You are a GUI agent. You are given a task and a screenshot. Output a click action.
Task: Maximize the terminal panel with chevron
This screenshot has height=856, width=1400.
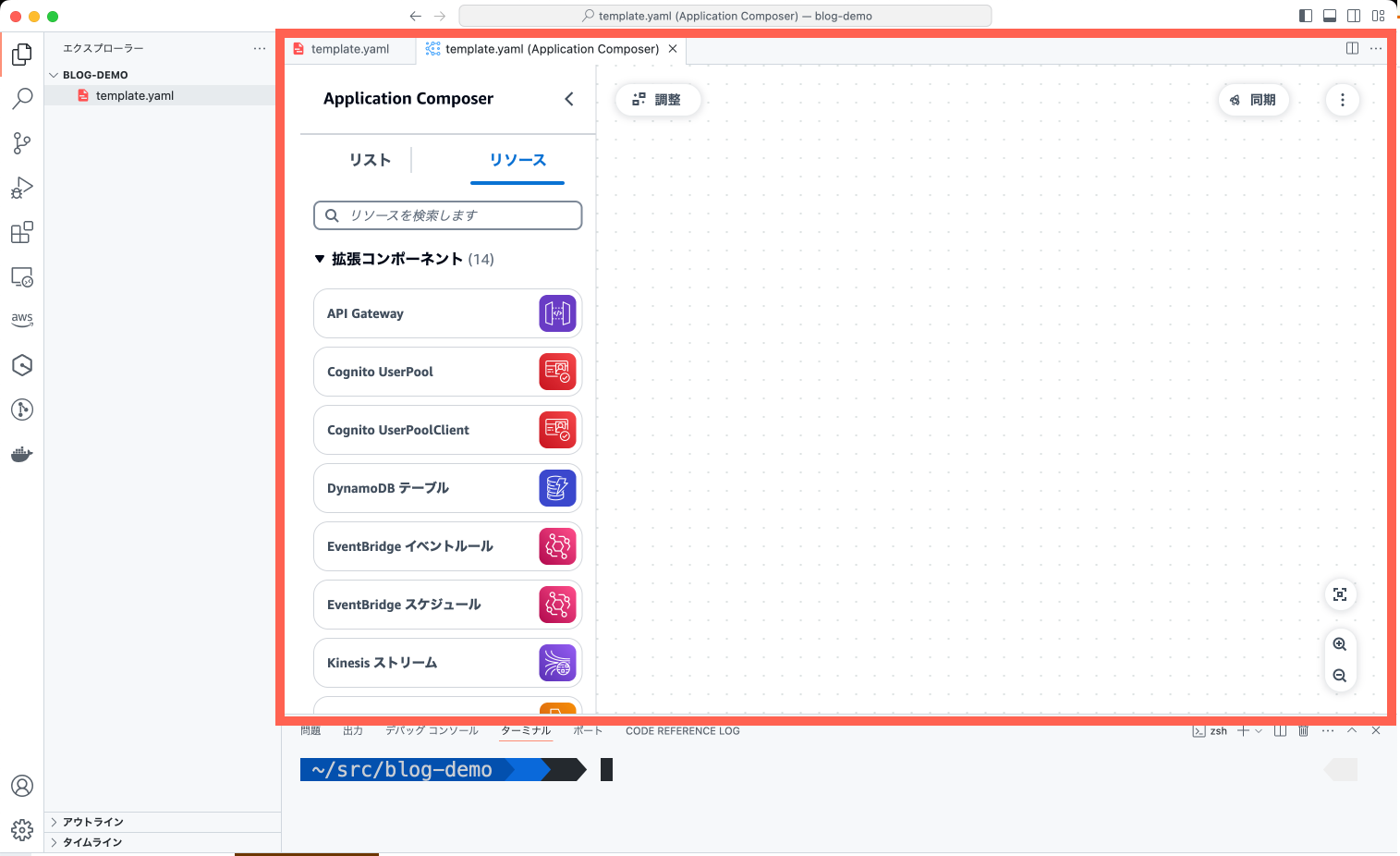click(1352, 730)
